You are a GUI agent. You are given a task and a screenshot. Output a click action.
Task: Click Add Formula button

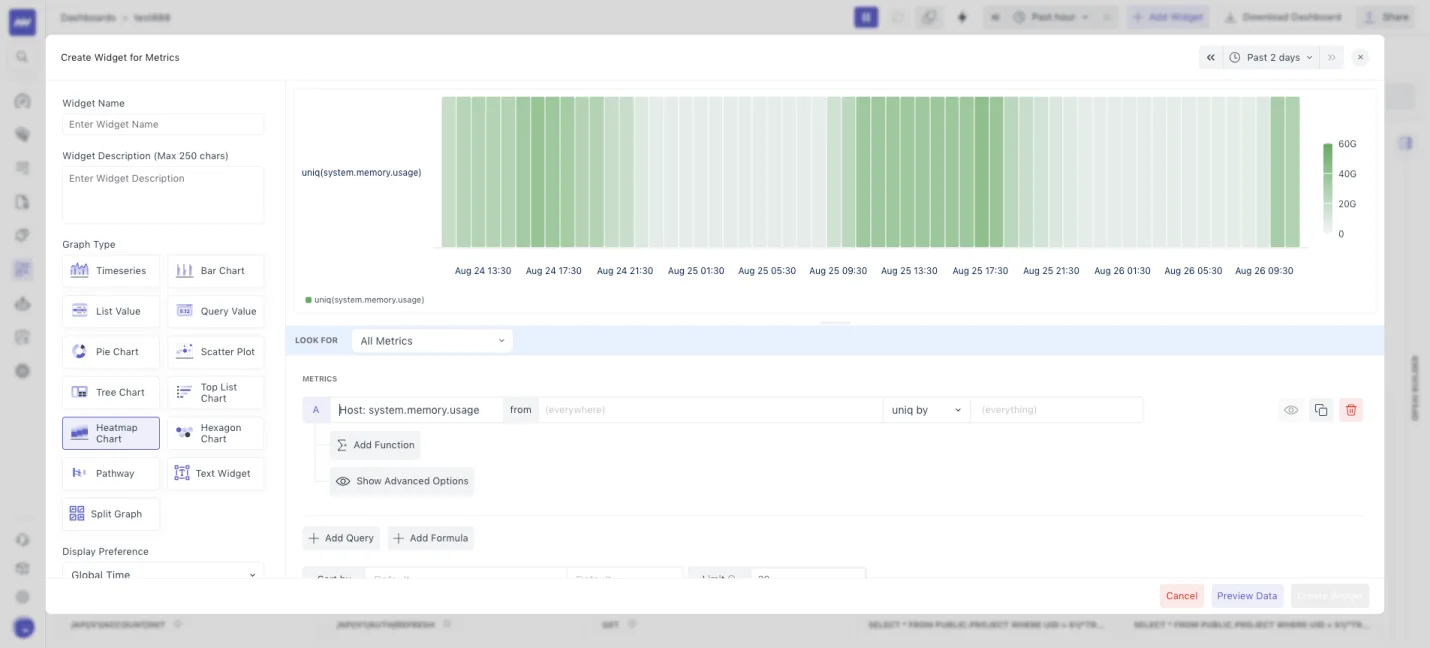point(431,538)
